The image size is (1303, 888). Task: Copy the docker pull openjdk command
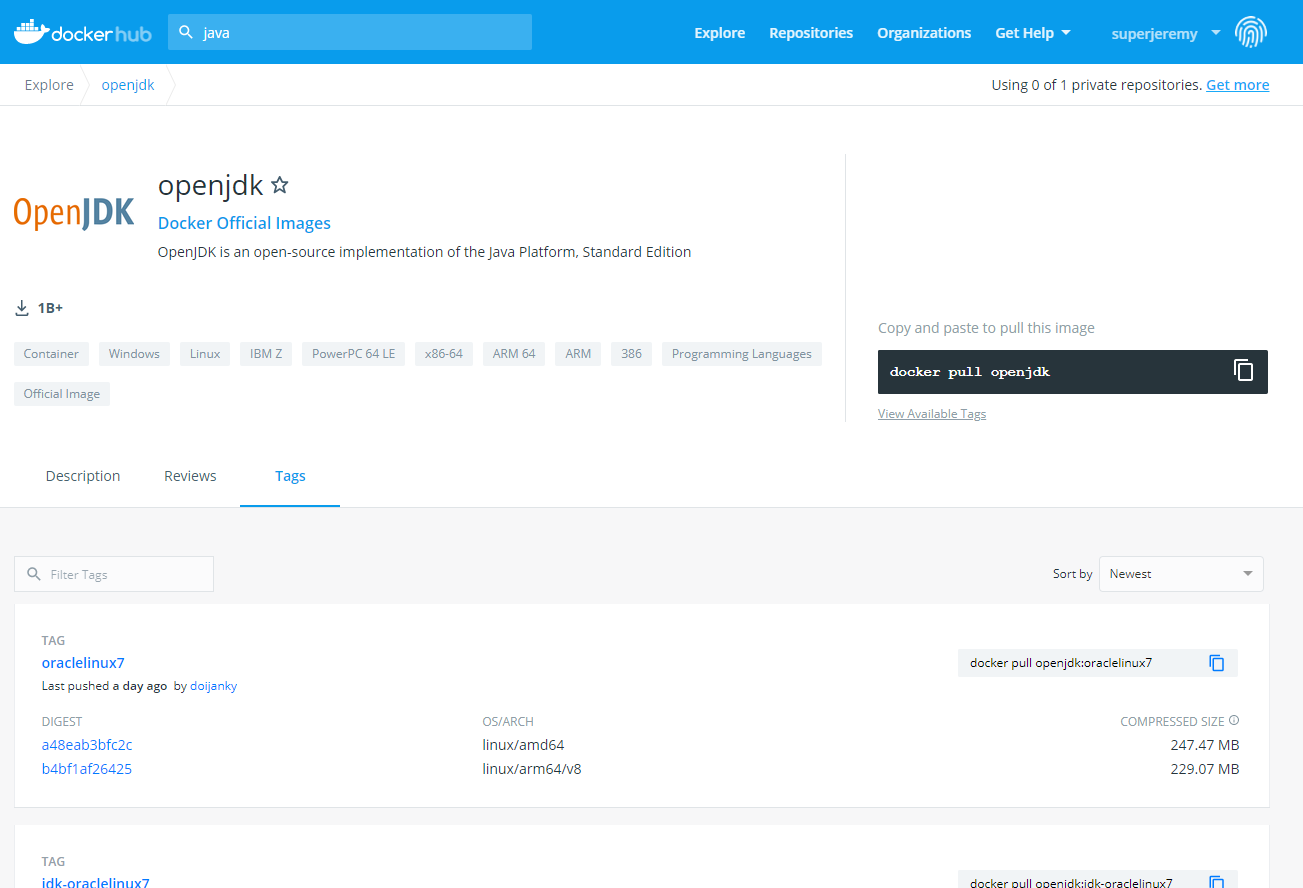click(1243, 371)
